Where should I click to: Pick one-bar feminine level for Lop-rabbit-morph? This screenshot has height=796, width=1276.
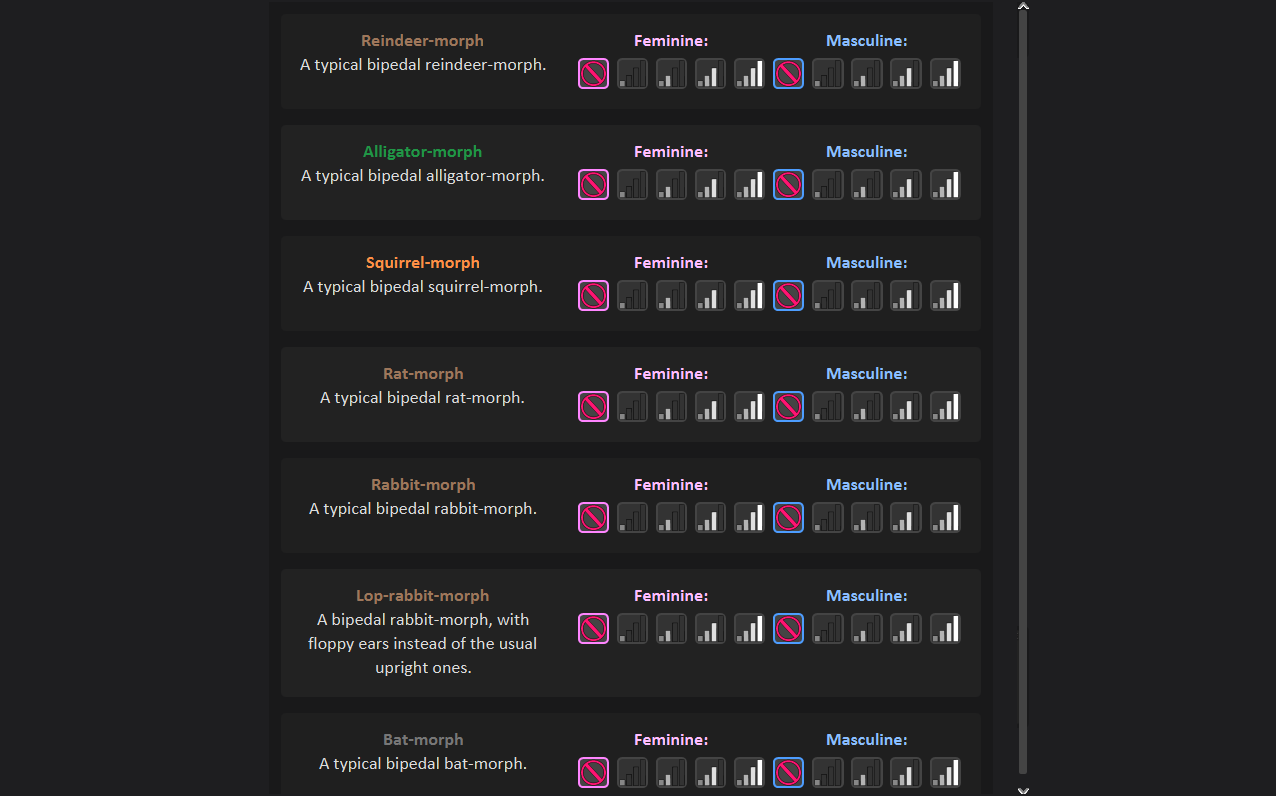tap(632, 629)
